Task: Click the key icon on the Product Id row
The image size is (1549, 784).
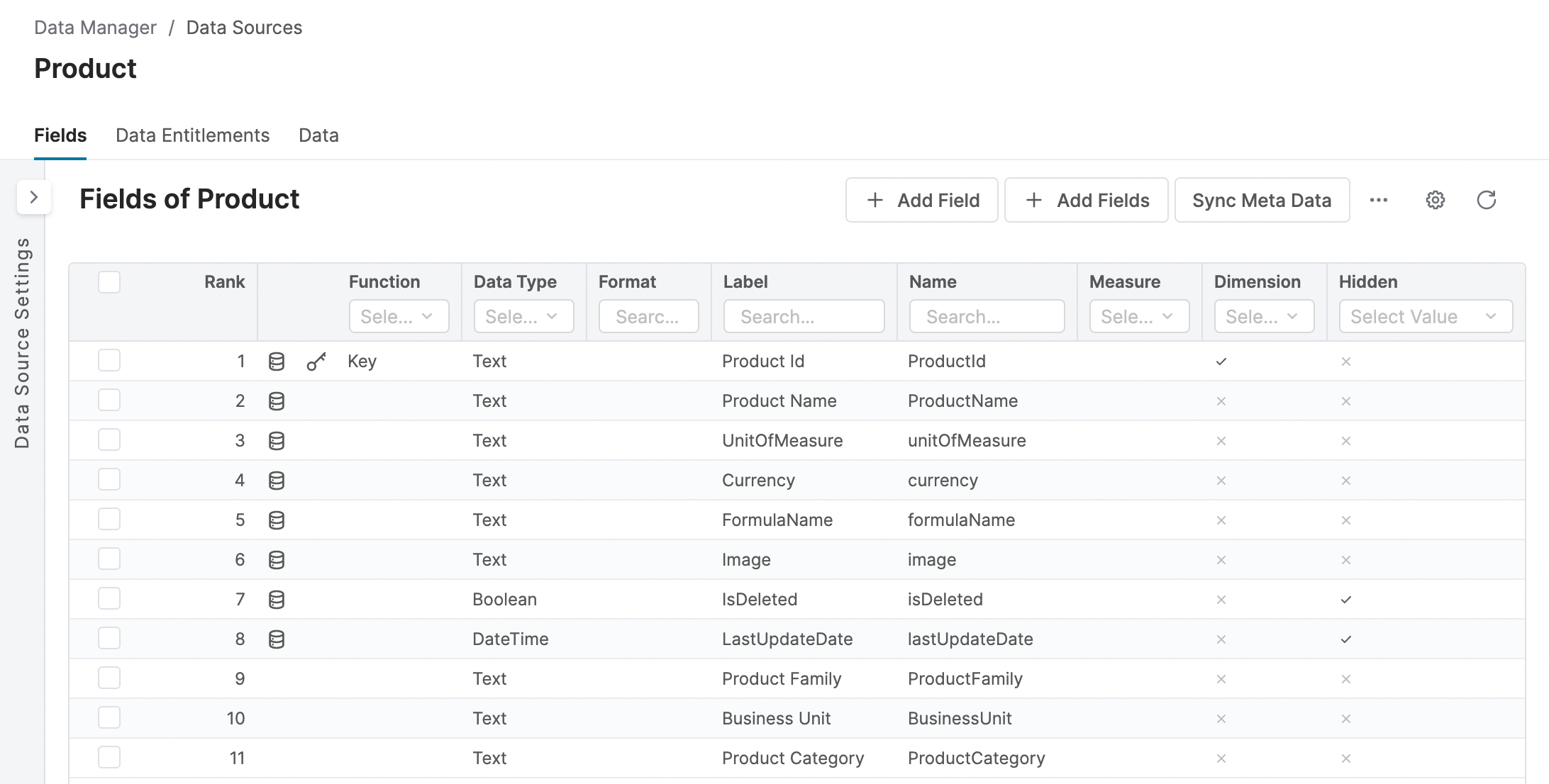Action: [316, 360]
